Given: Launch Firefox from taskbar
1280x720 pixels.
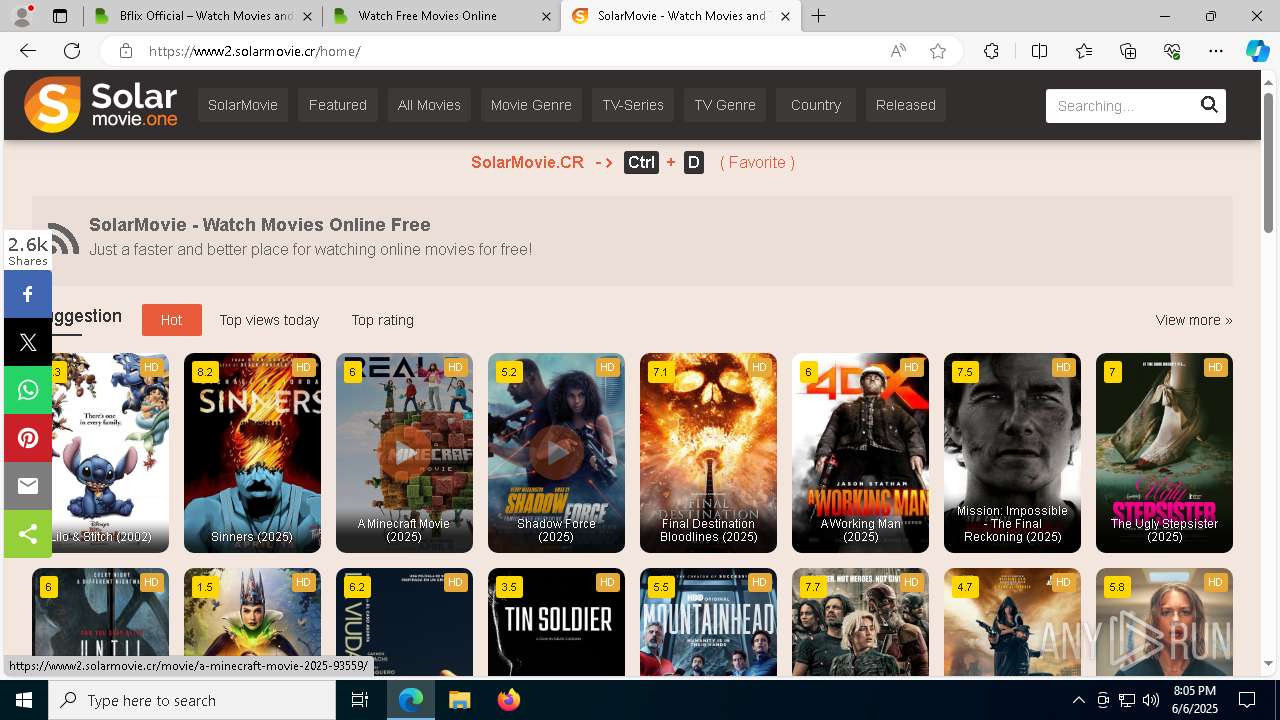Looking at the screenshot, I should (508, 700).
